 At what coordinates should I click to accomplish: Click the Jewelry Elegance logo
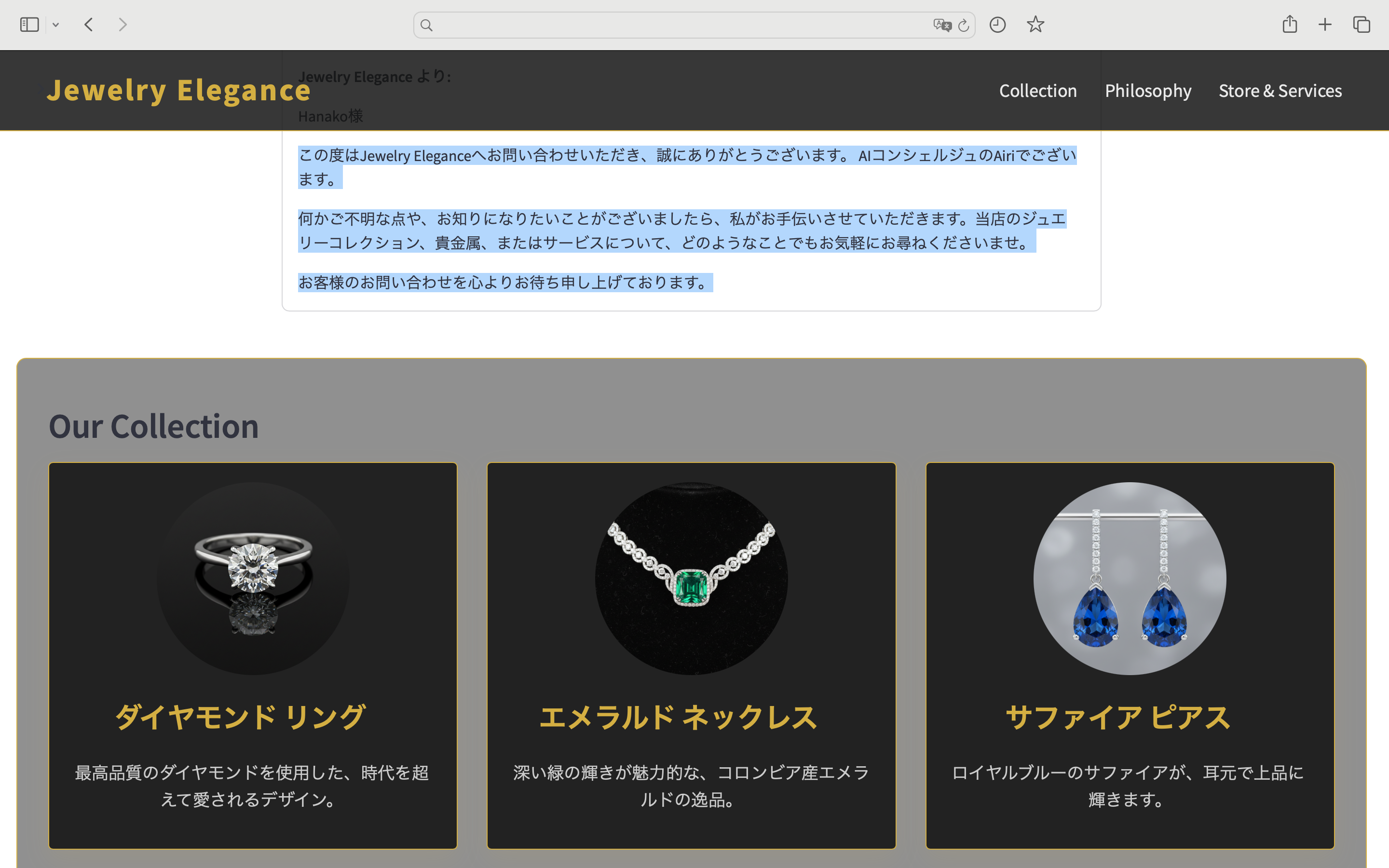pos(178,90)
